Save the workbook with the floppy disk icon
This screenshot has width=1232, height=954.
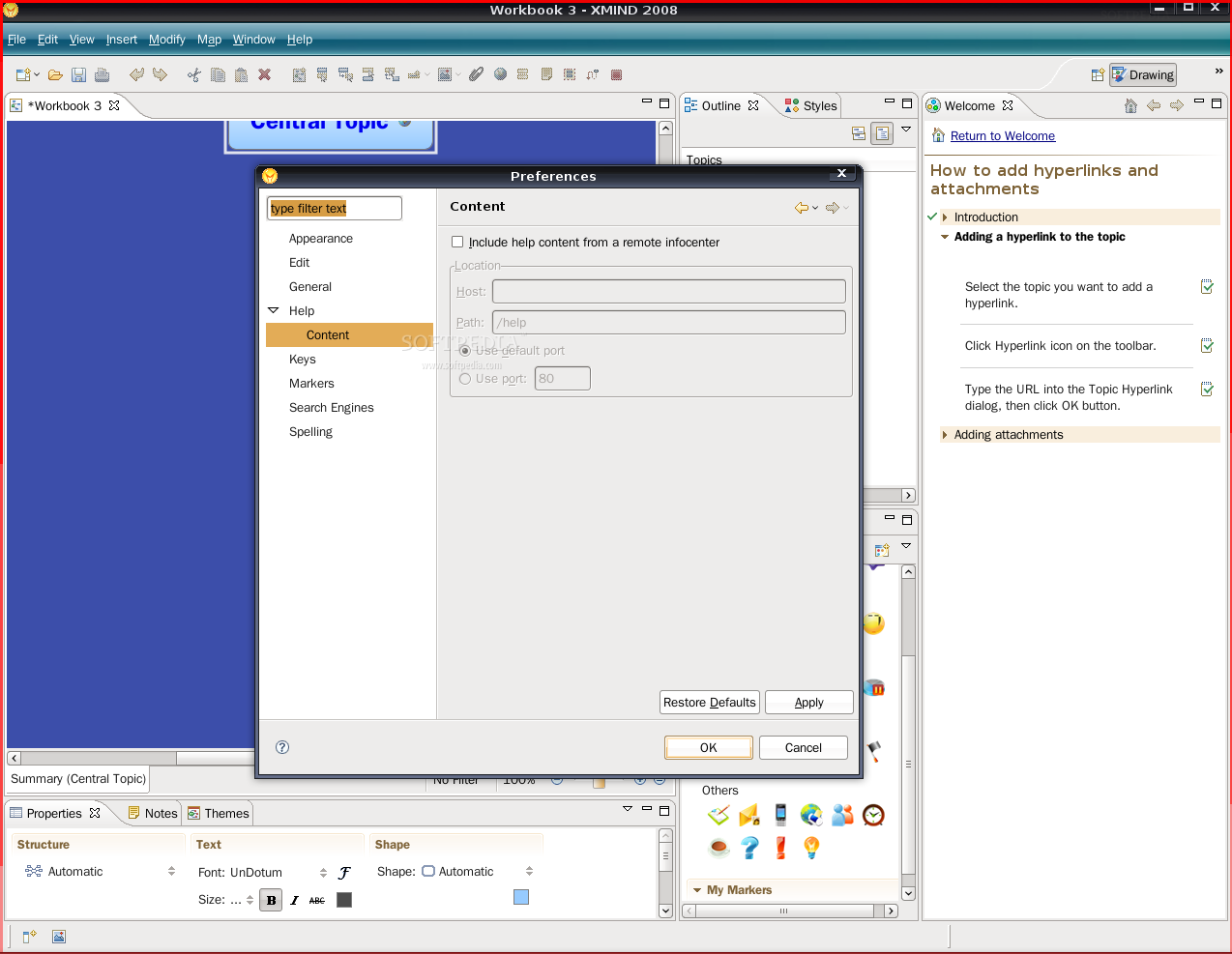(x=78, y=74)
